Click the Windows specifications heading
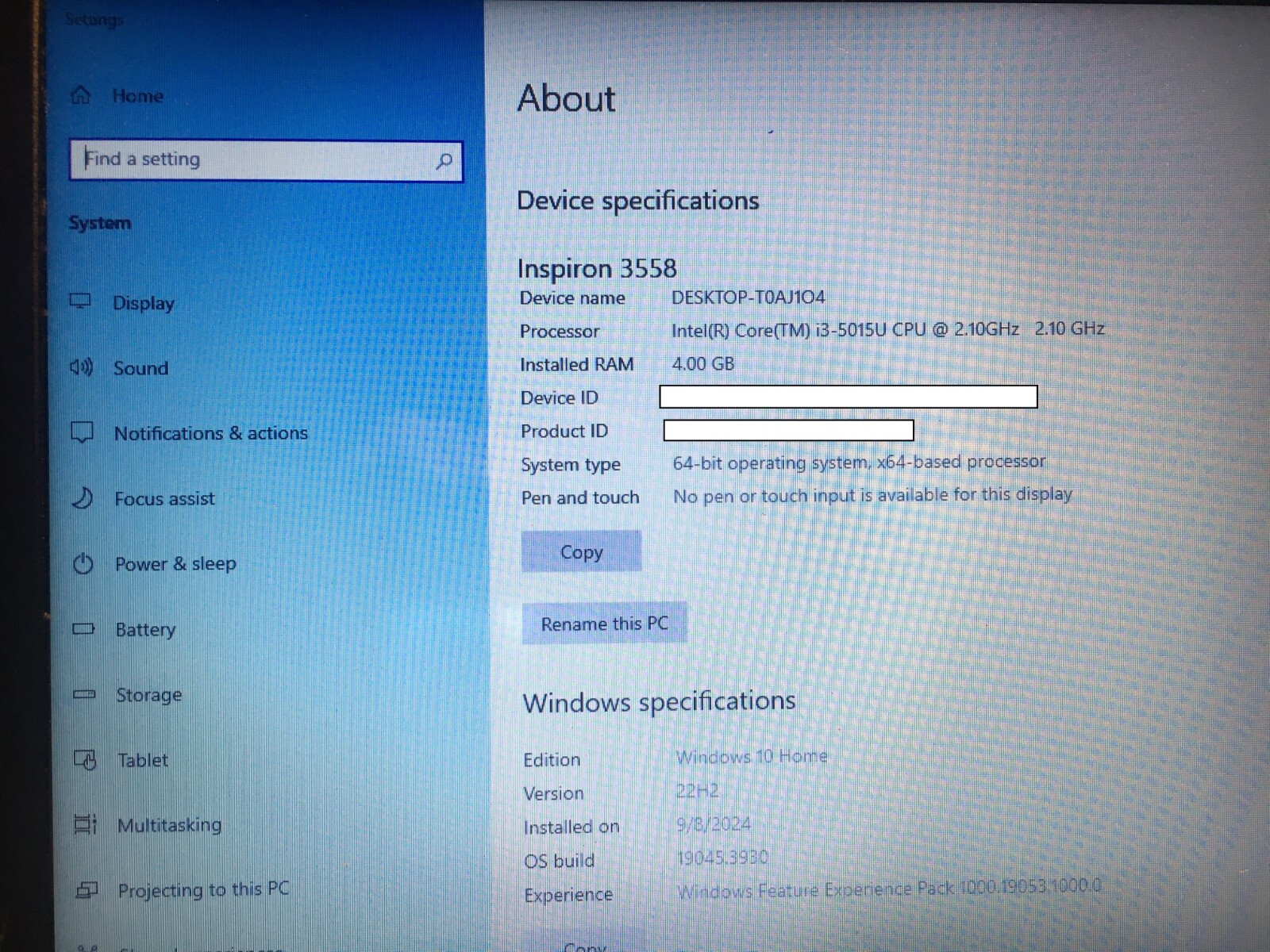The width and height of the screenshot is (1270, 952). point(659,702)
